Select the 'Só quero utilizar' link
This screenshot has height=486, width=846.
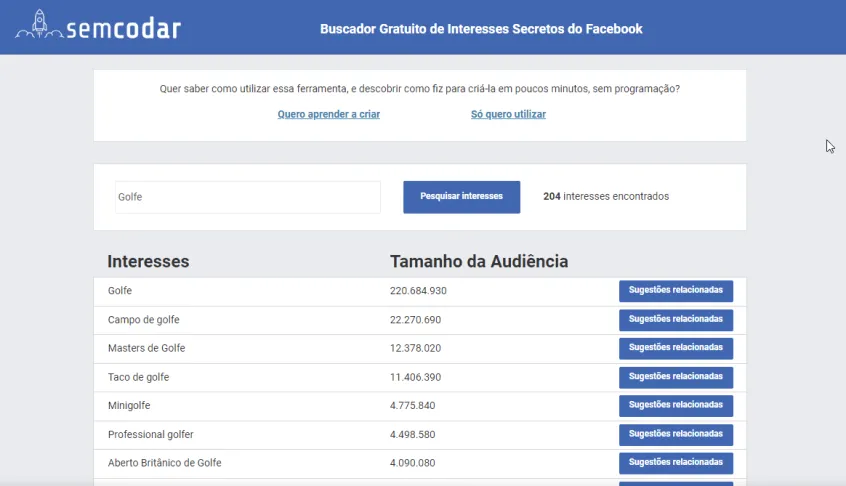pyautogui.click(x=508, y=114)
